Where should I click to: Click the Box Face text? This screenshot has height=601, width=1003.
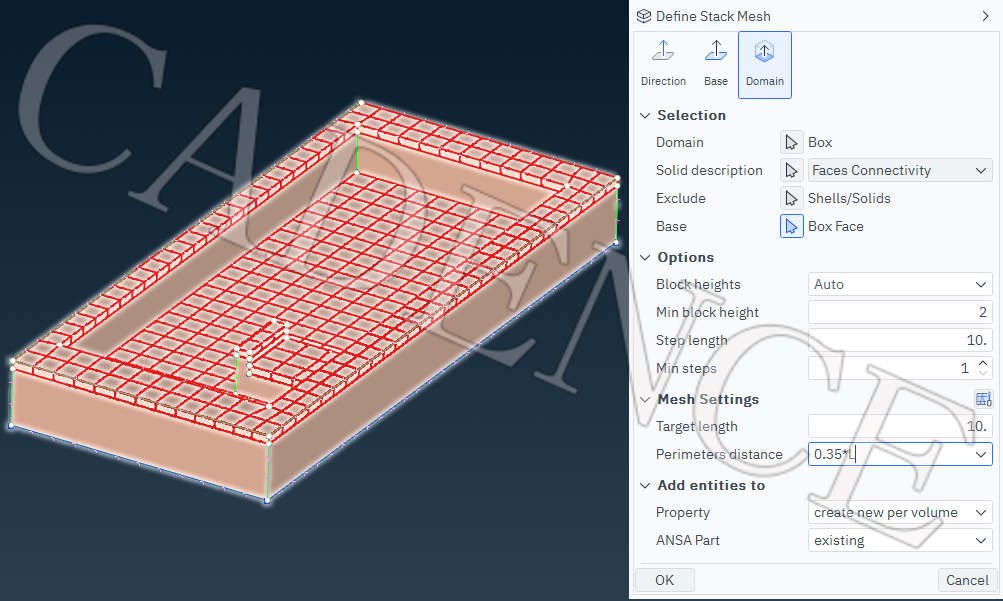(x=835, y=226)
